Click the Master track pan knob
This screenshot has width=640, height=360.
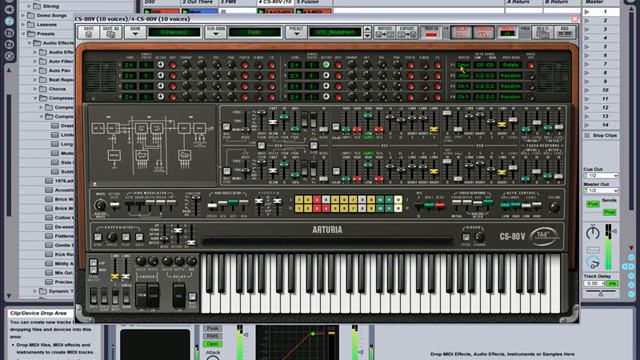coord(593,233)
